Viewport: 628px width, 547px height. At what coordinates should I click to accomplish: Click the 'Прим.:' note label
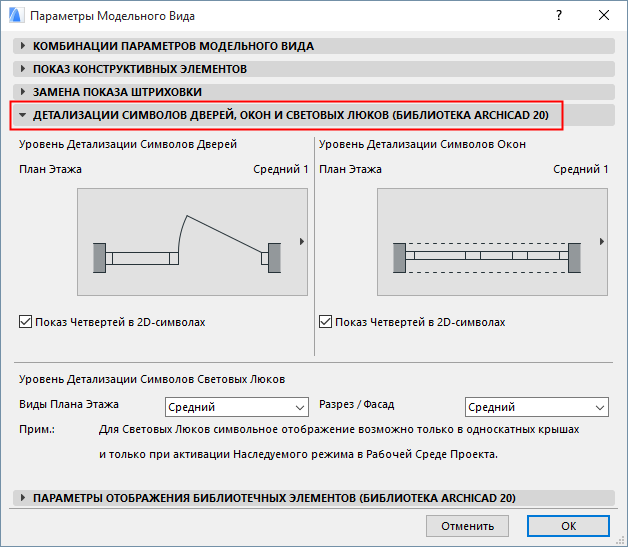pyautogui.click(x=37, y=429)
